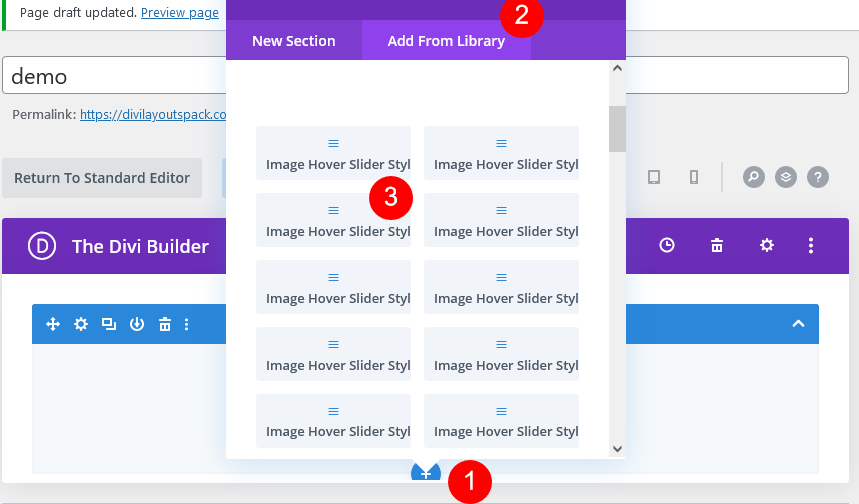Click the section move icon

[x=53, y=324]
